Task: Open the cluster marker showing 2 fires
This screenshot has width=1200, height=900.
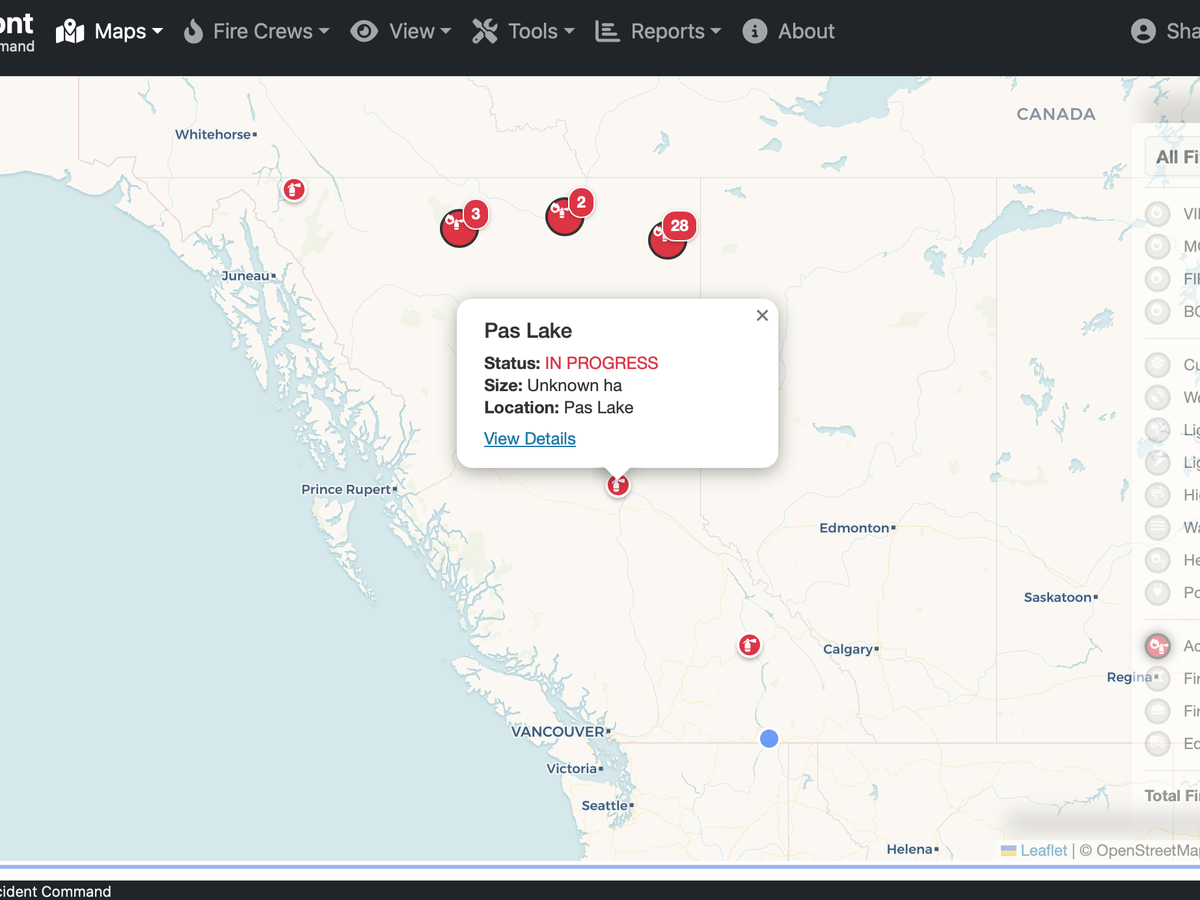Action: point(565,215)
